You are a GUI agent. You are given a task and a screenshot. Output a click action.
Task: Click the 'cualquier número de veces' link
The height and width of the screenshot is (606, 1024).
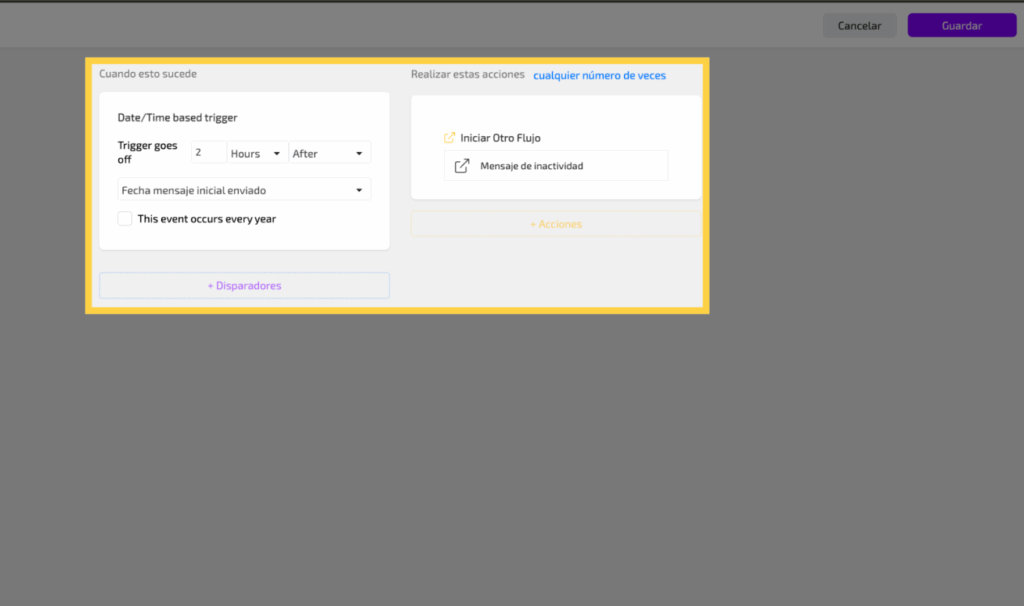point(599,75)
